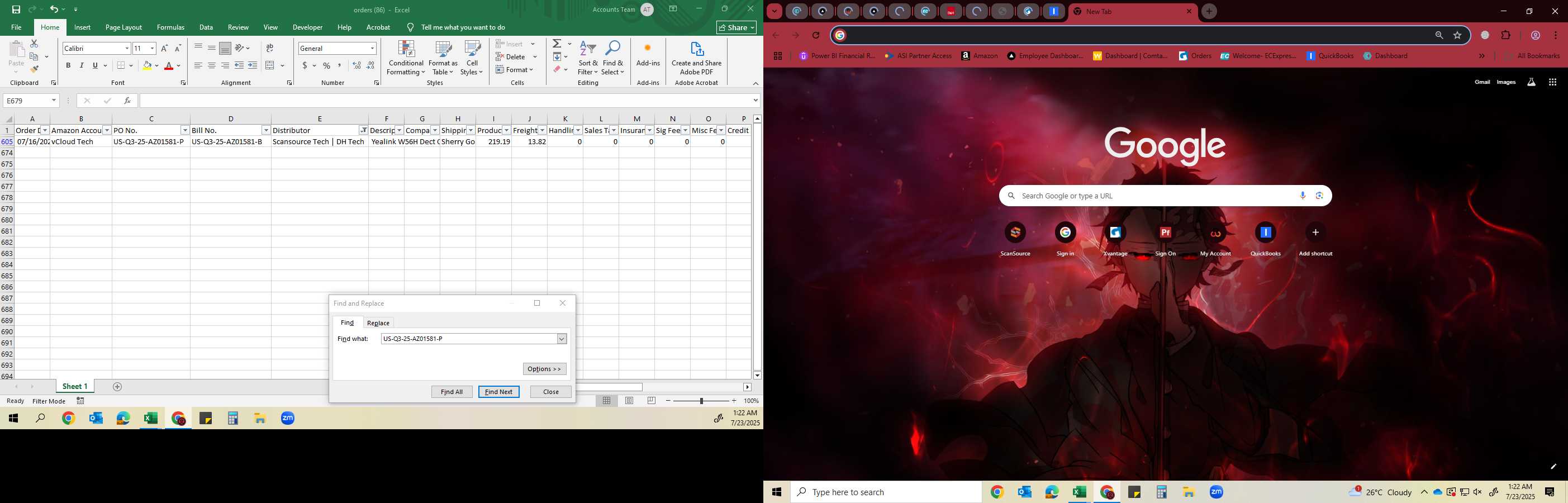Click Create and Share Adobe PDF

[696, 58]
